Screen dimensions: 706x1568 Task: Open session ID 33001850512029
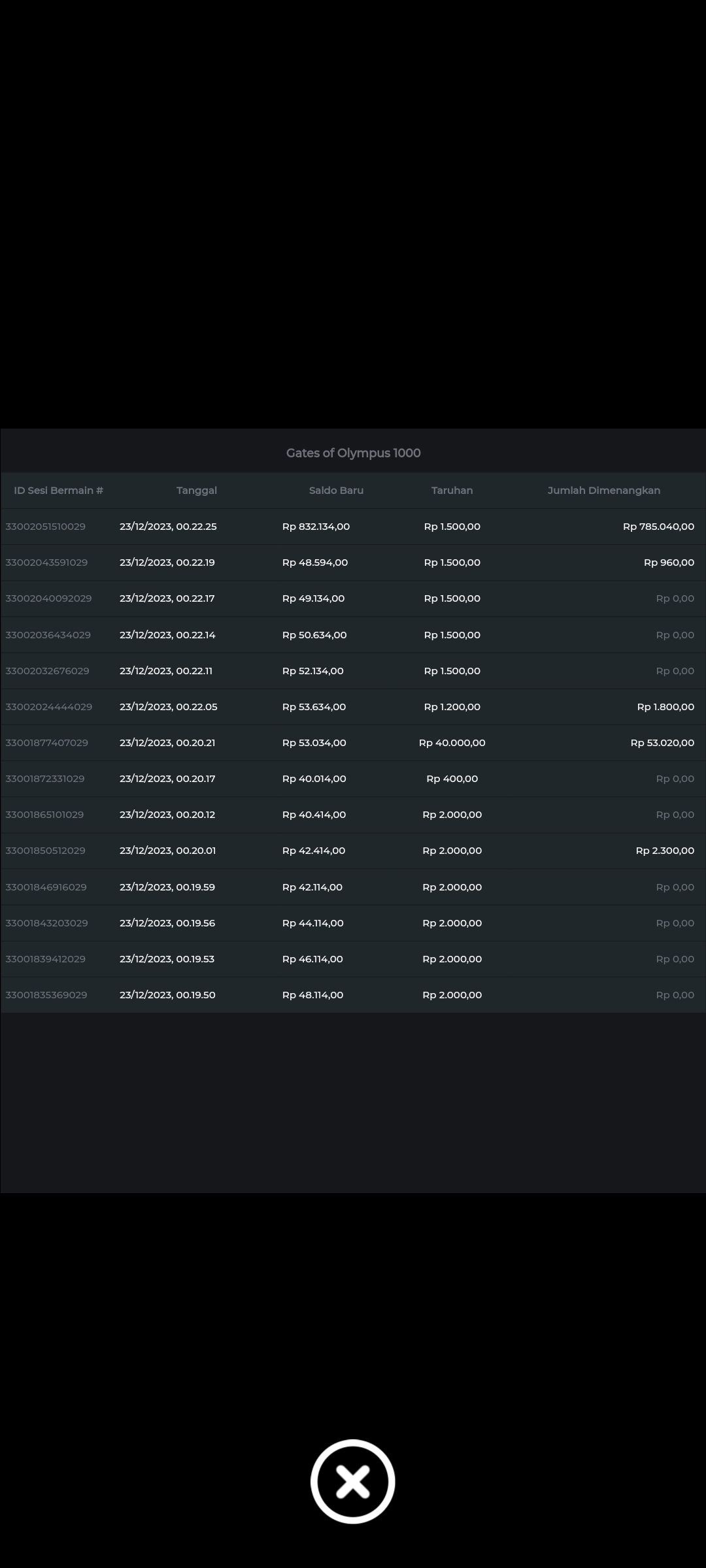(45, 851)
